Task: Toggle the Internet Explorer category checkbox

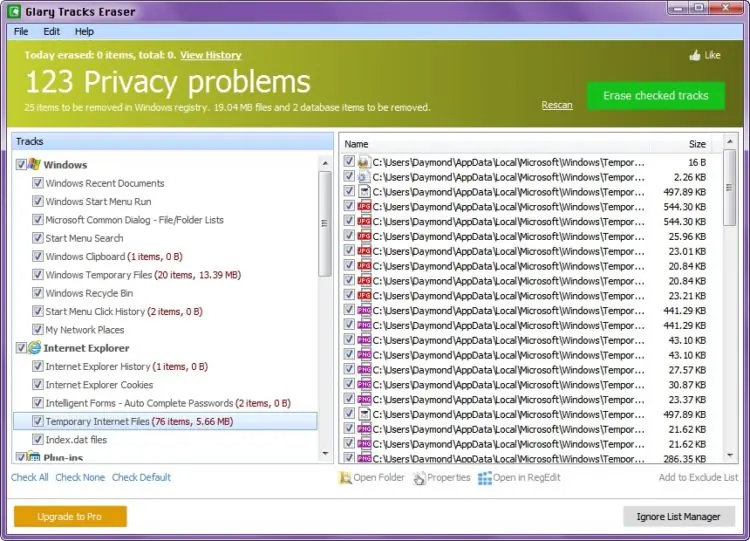Action: click(x=21, y=348)
